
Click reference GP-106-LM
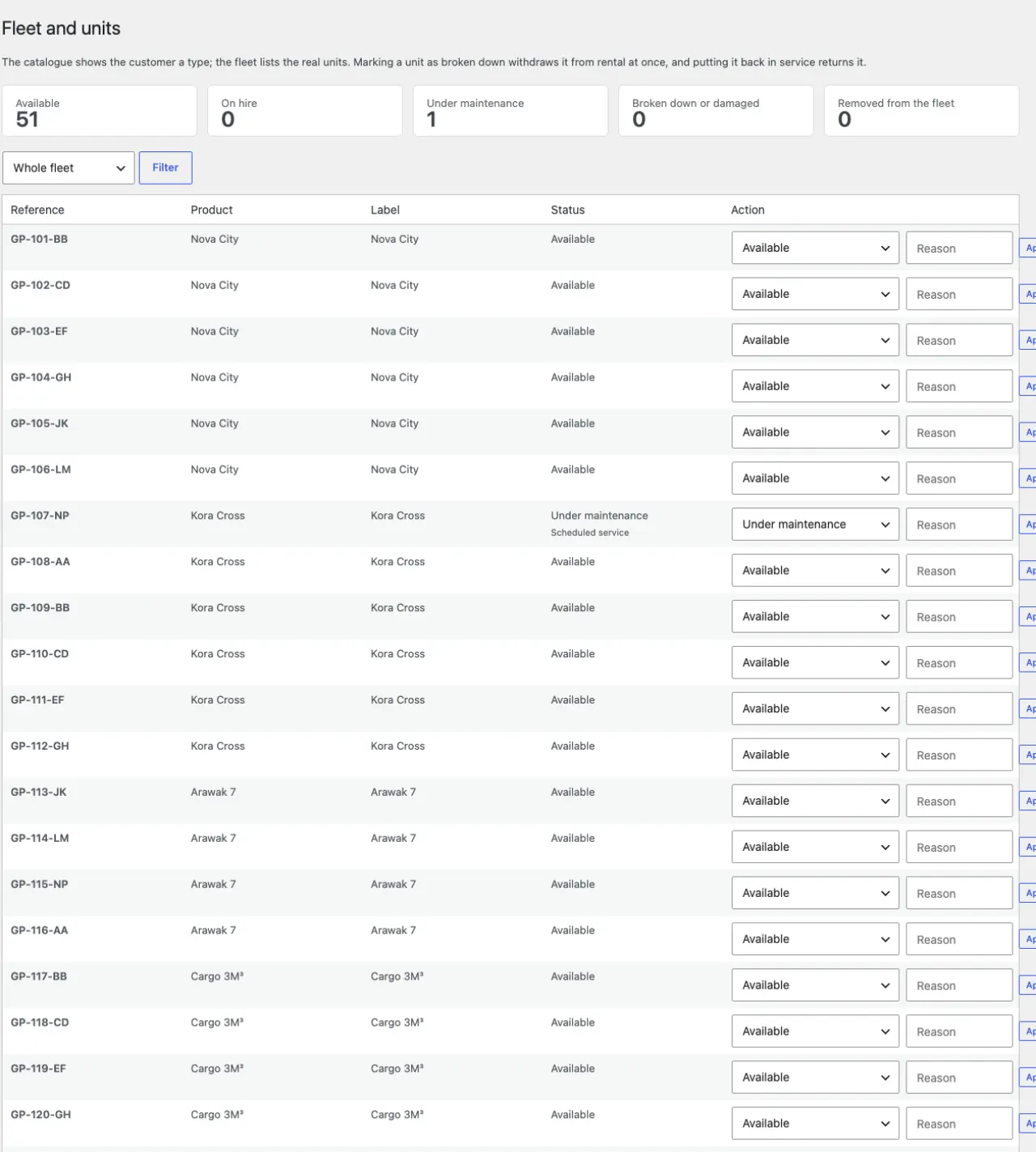[40, 470]
